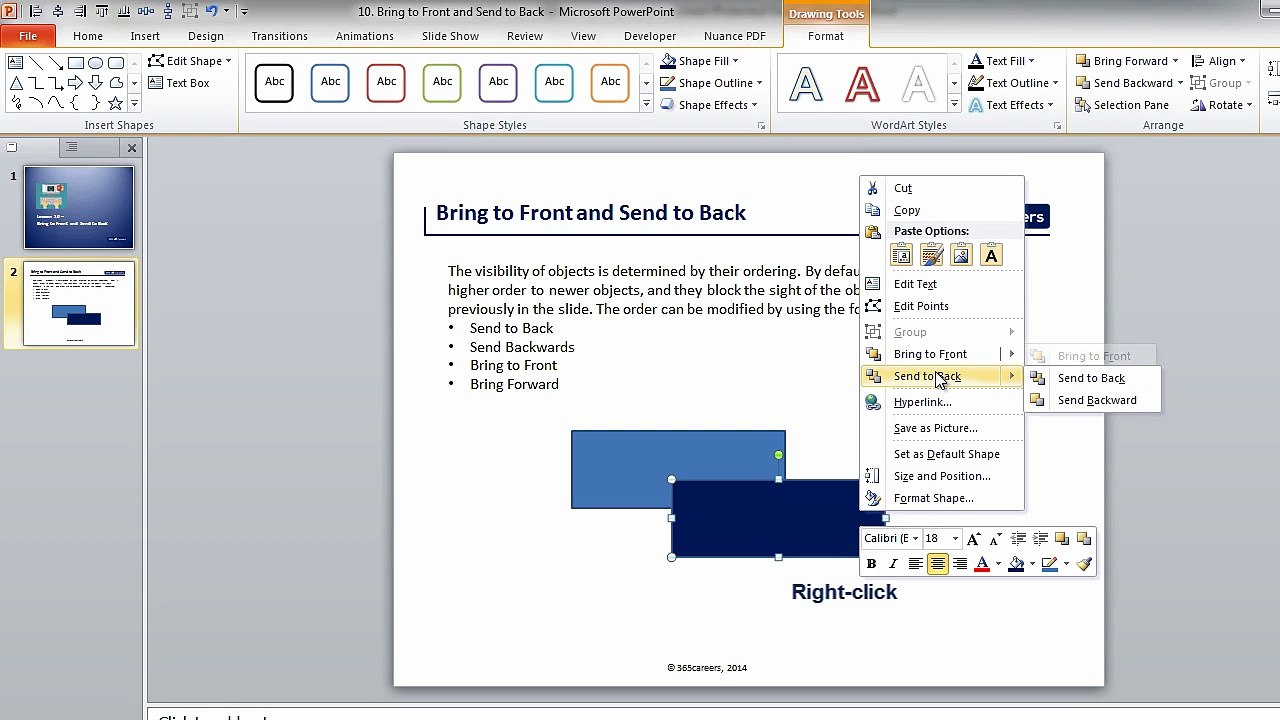The height and width of the screenshot is (720, 1280).
Task: Click Grow Font icon in mini toolbar
Action: coord(974,539)
